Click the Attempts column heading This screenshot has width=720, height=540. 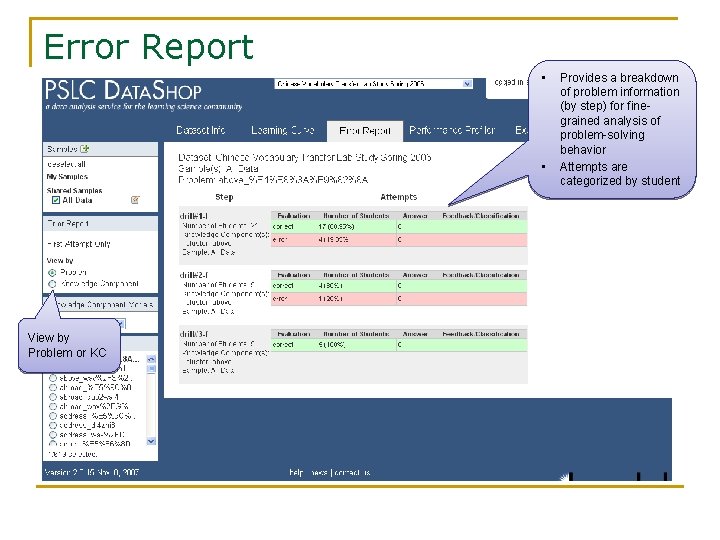[399, 197]
